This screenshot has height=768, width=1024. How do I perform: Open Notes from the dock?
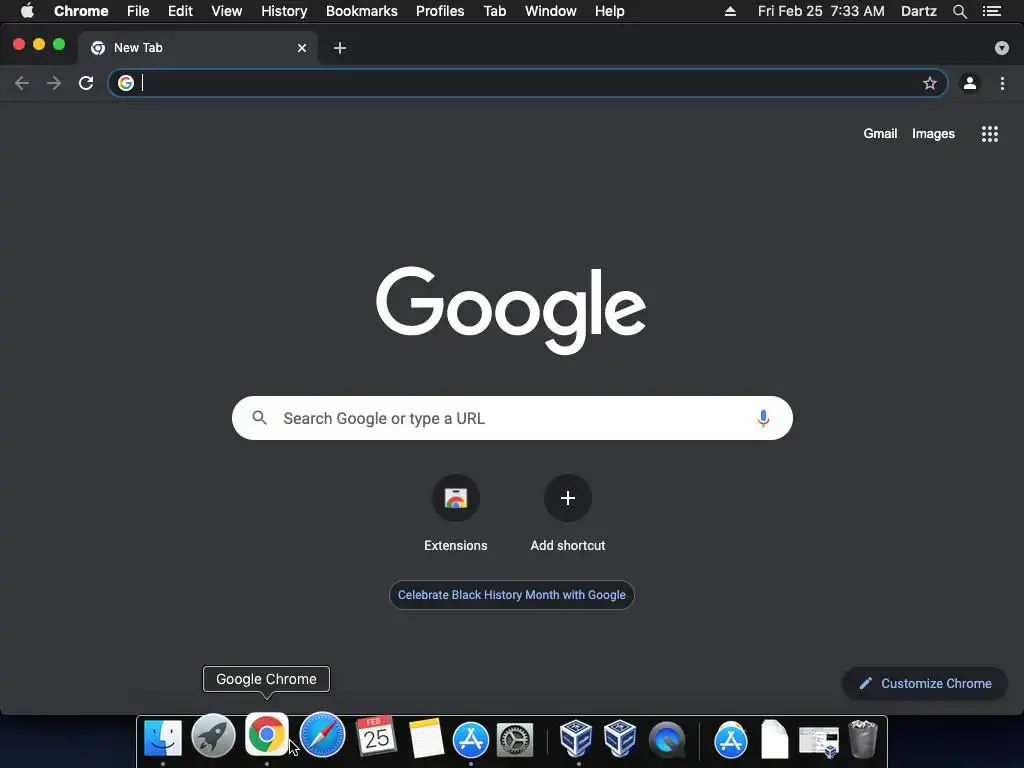[x=426, y=739]
